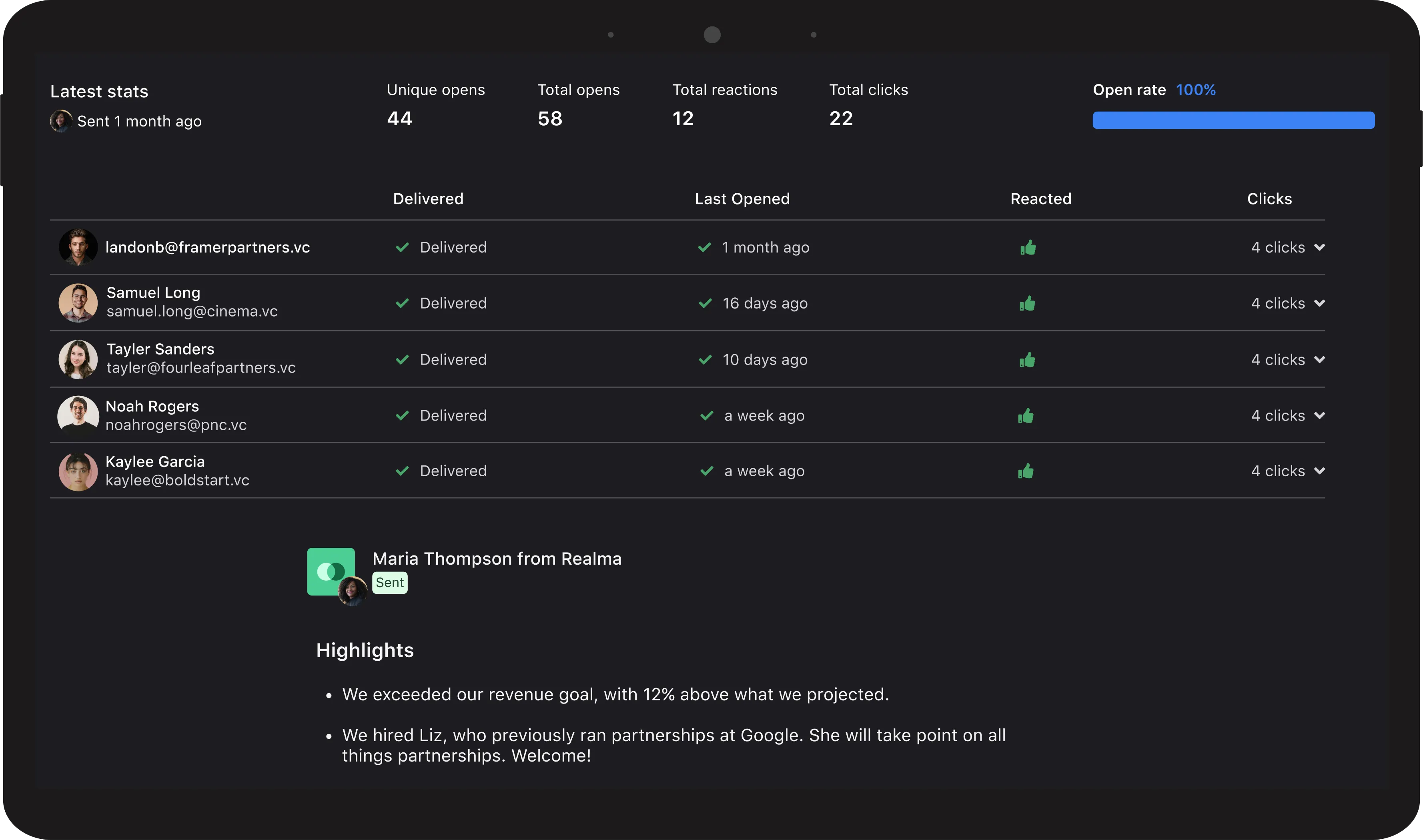
Task: Sort by Last Opened column header
Action: 742,198
